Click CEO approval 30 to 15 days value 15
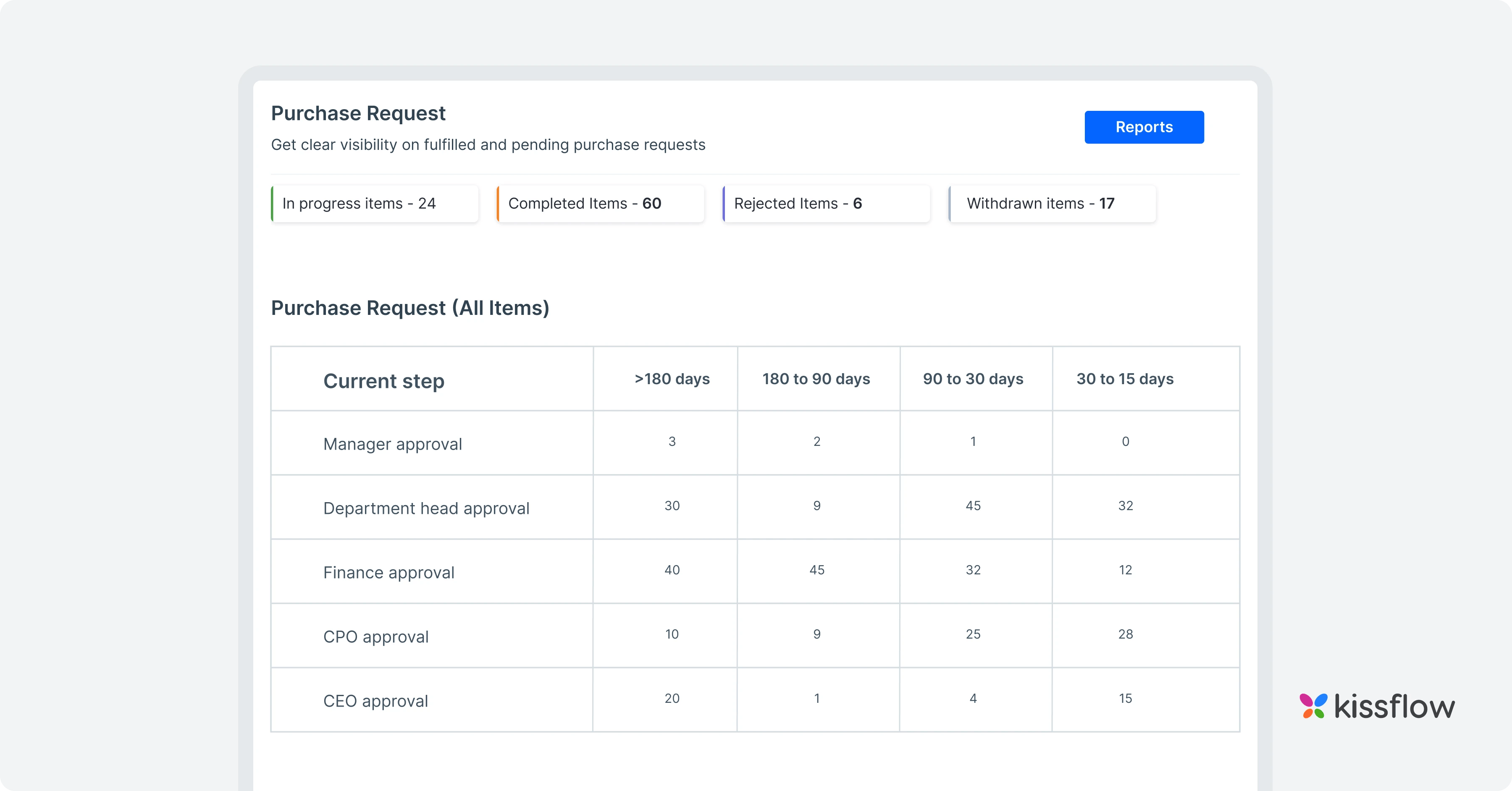This screenshot has width=1512, height=791. [x=1125, y=698]
